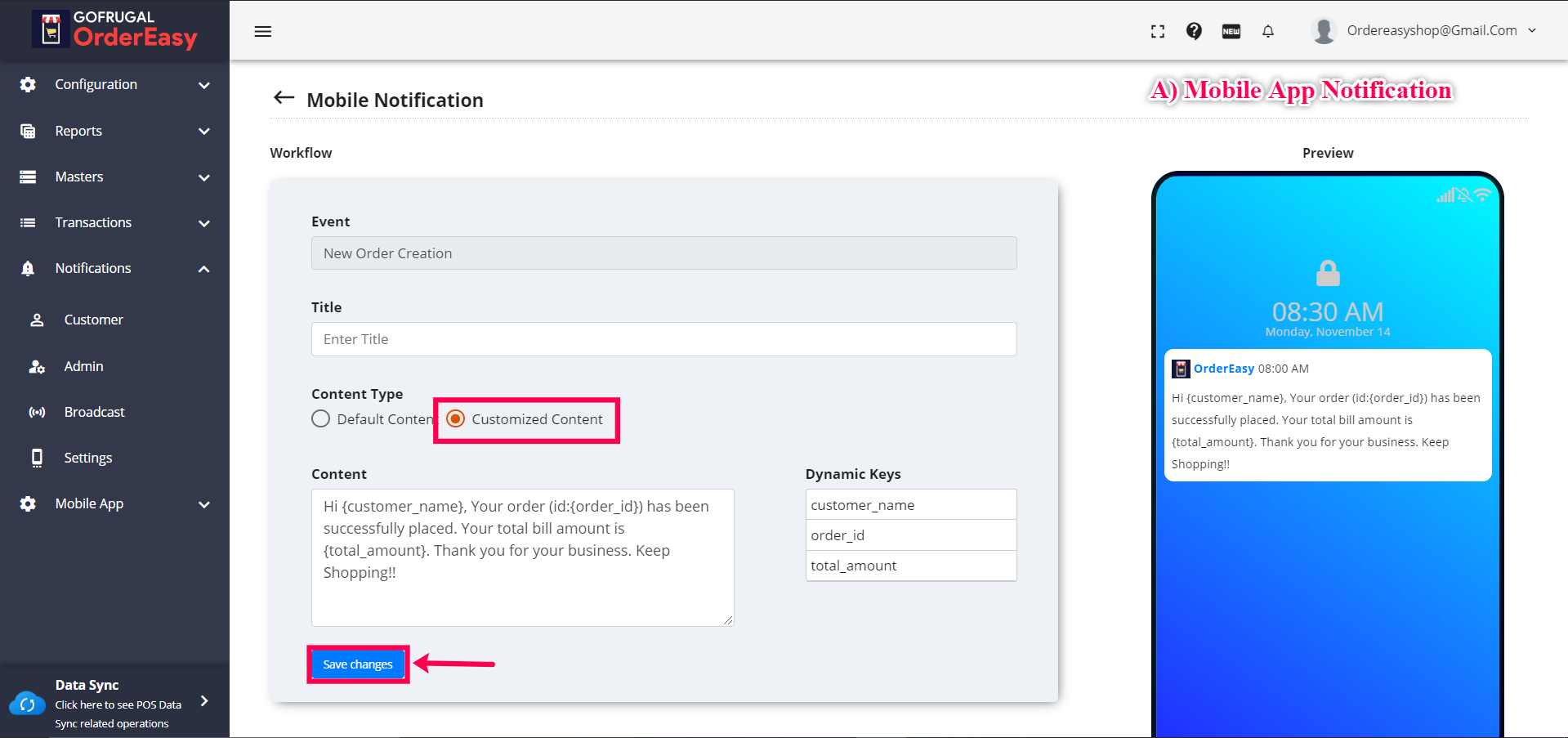Screen dimensions: 1568x738
Task: Open the notification bell icon
Action: tap(1267, 31)
